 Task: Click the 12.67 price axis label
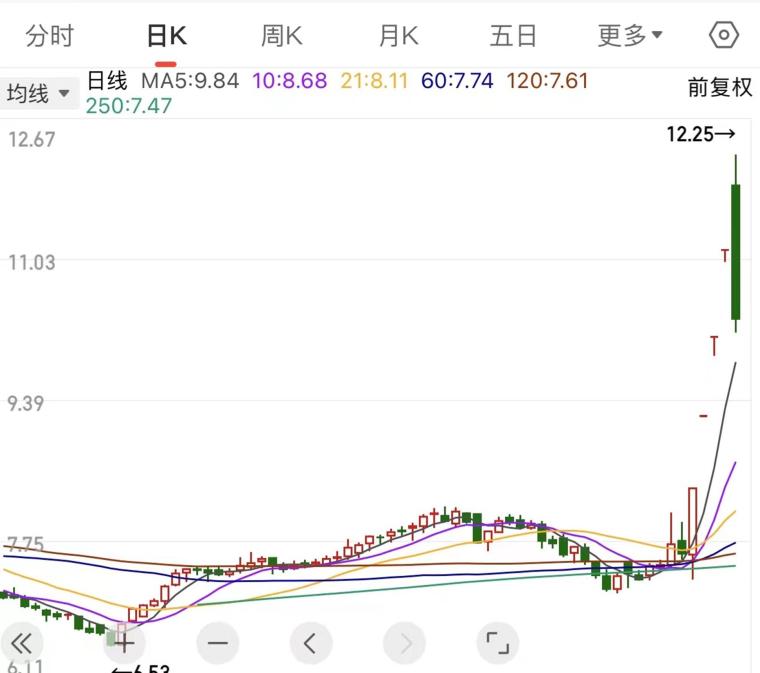[32, 140]
